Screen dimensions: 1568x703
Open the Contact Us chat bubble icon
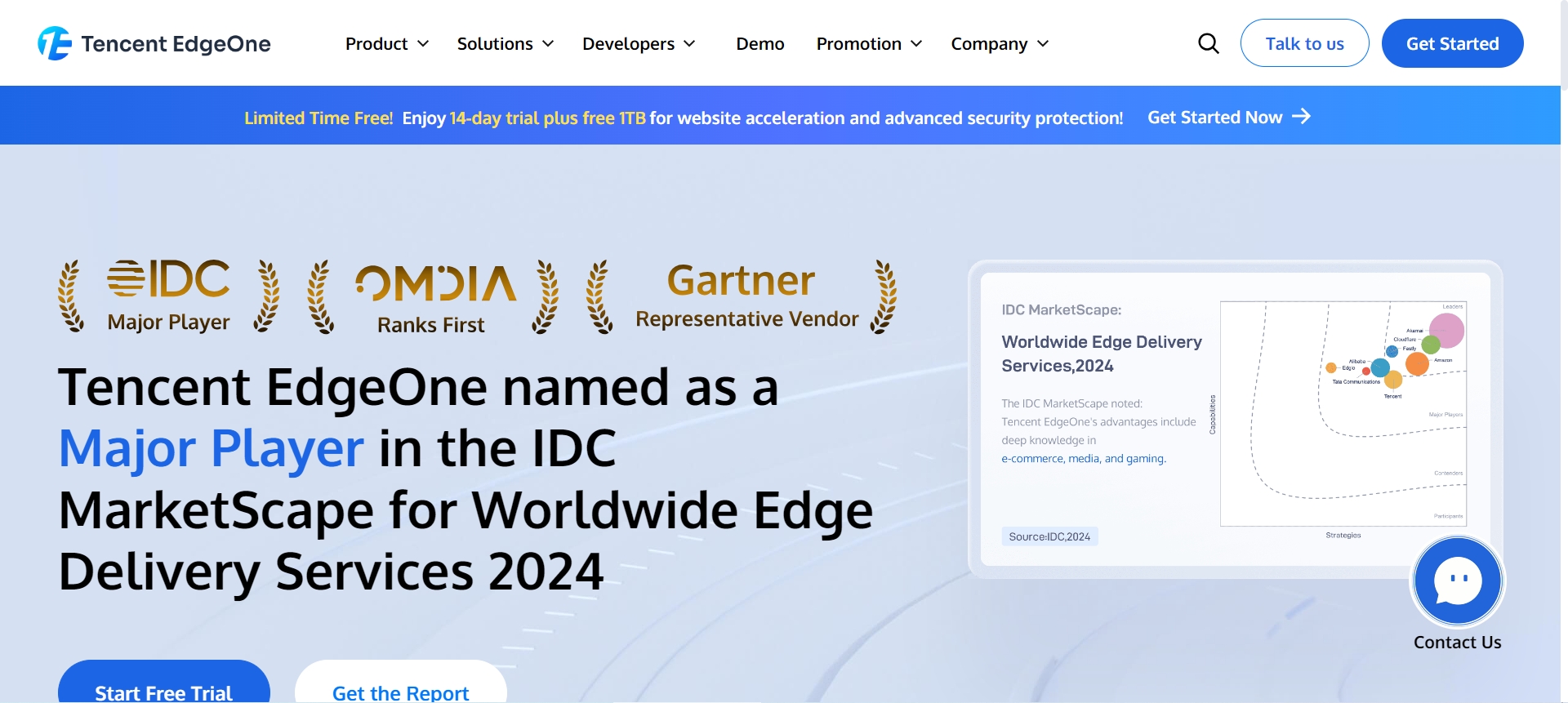tap(1458, 581)
